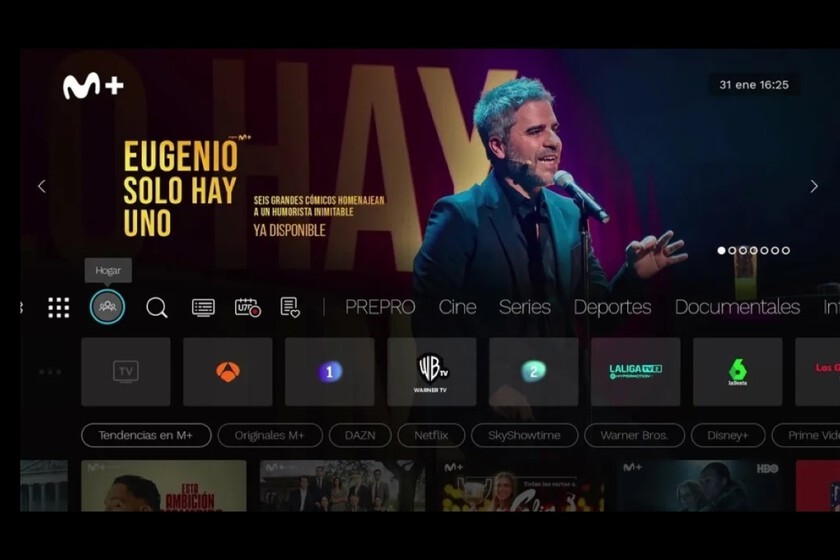840x560 pixels.
Task: Open the group-photo series thumbnail
Action: pos(343,486)
